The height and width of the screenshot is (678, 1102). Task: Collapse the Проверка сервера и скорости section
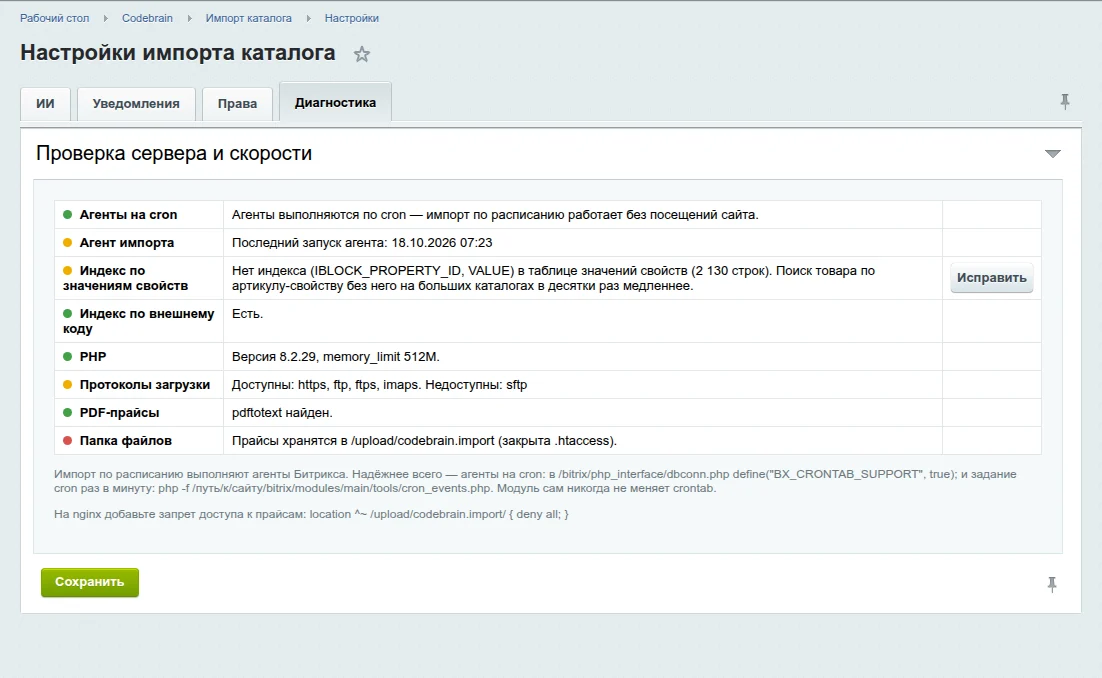[x=1052, y=154]
